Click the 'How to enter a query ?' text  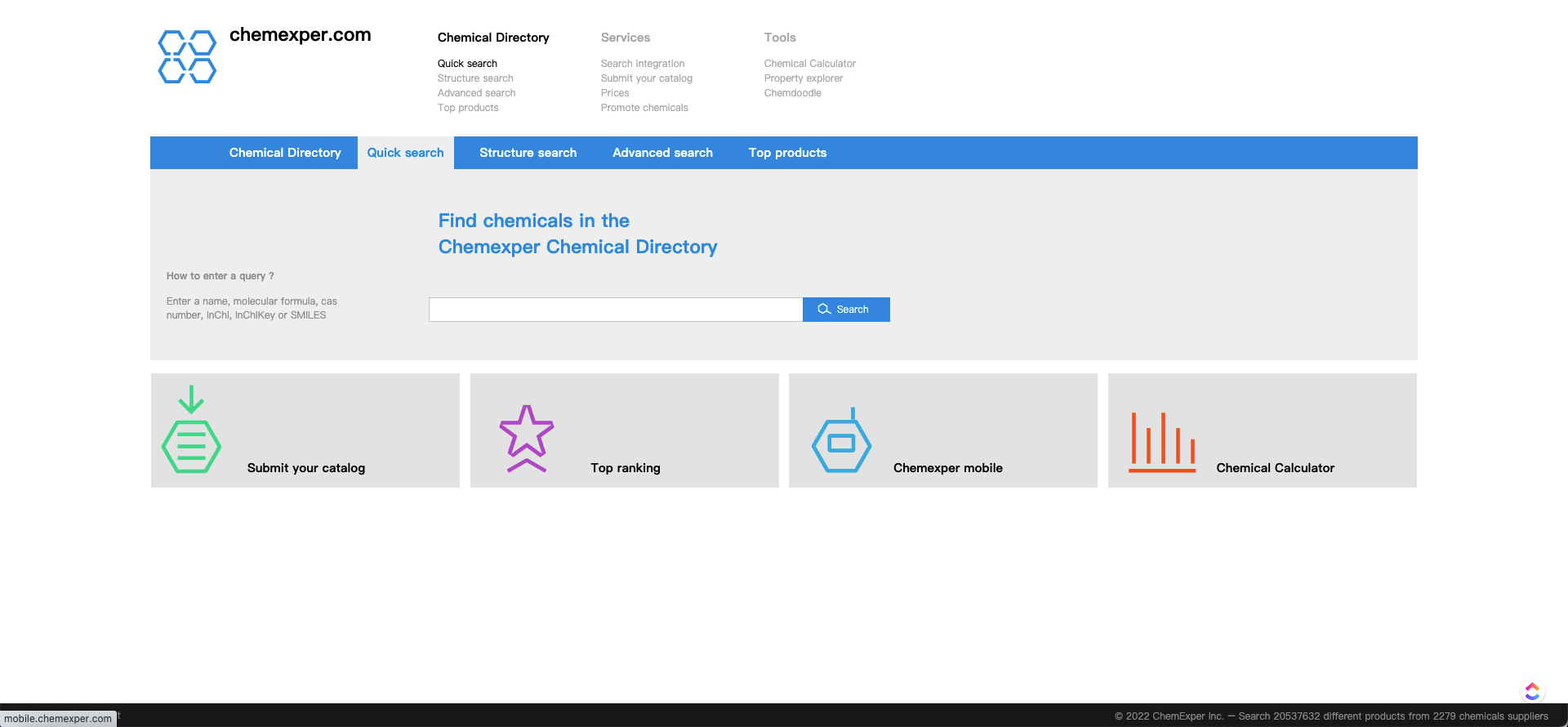coord(220,276)
